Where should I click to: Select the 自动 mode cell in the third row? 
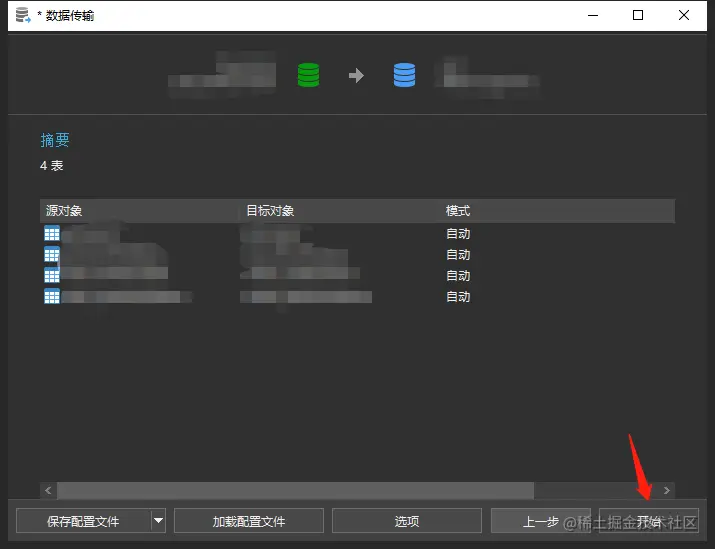point(458,275)
